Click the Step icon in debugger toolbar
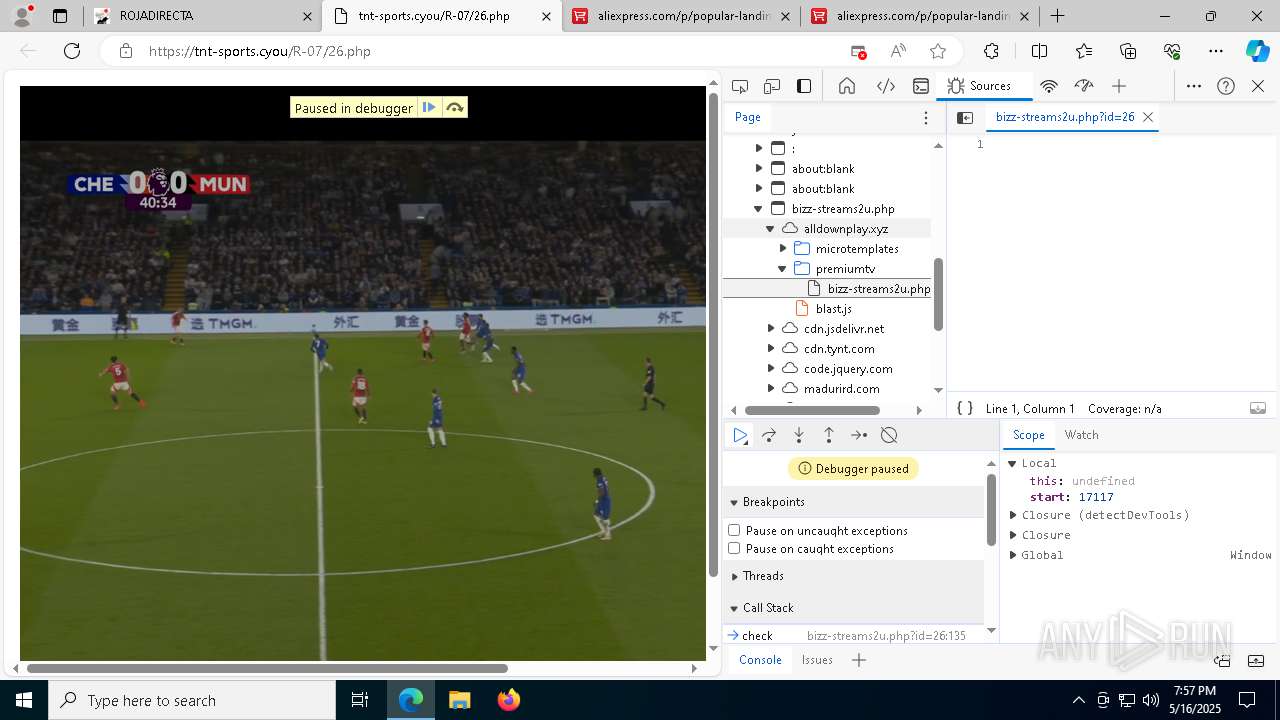The image size is (1280, 720). pos(859,435)
